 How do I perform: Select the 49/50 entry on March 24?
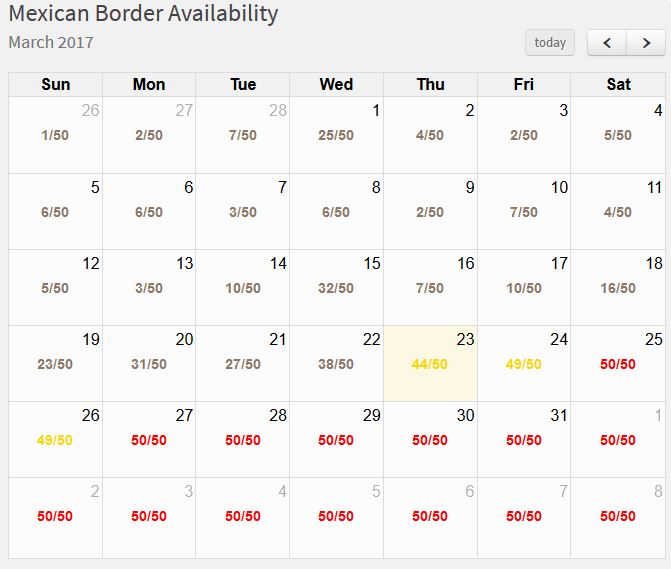(x=524, y=364)
